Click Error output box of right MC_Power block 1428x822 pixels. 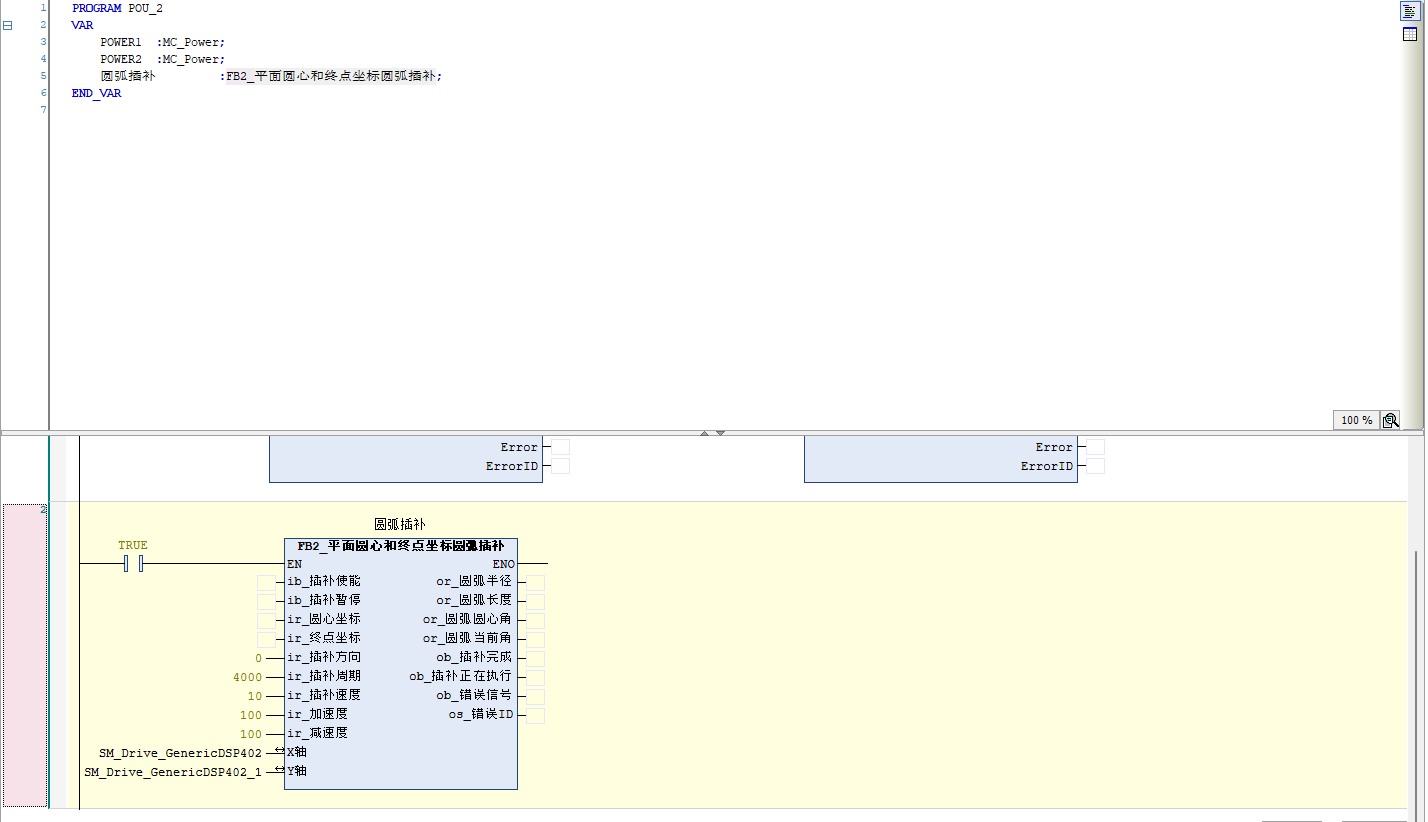coord(1096,447)
